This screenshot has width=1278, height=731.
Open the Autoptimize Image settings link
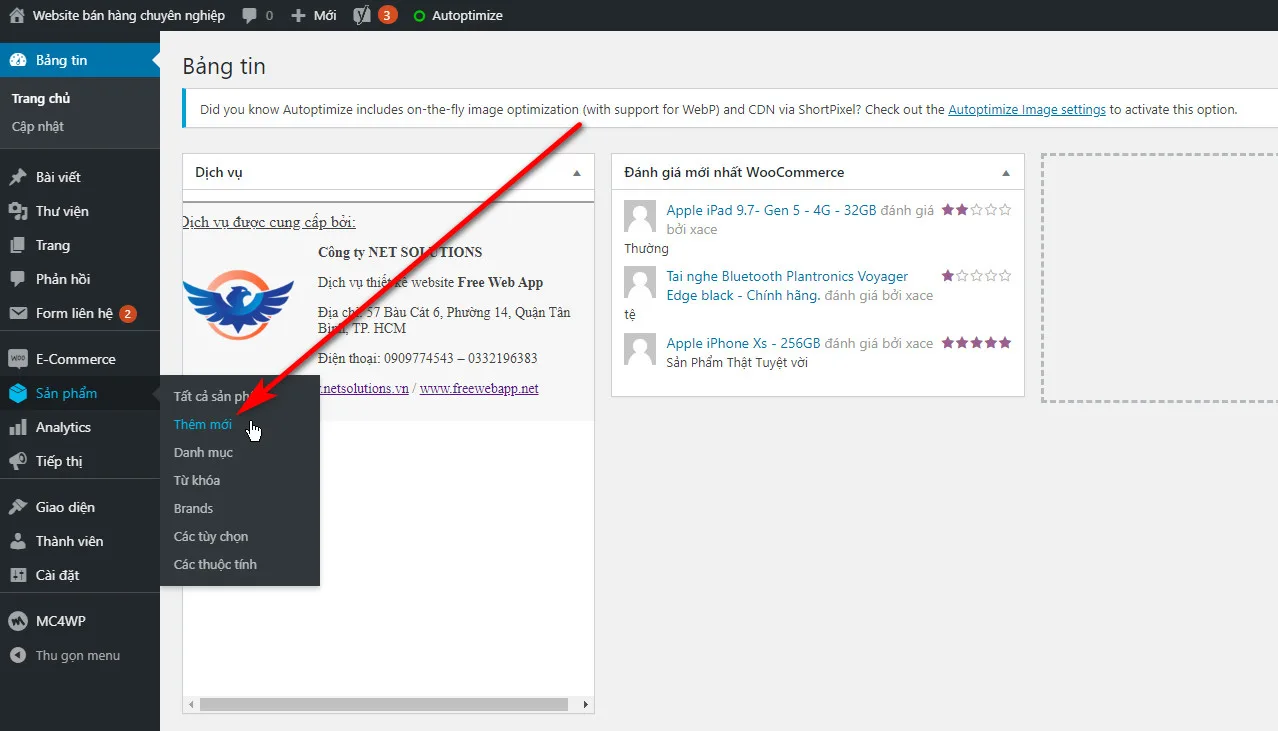(x=1027, y=109)
